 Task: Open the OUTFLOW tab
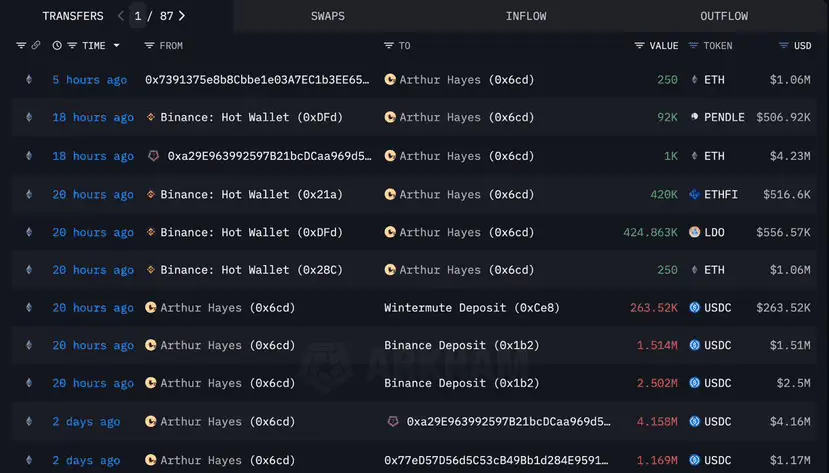(x=724, y=16)
